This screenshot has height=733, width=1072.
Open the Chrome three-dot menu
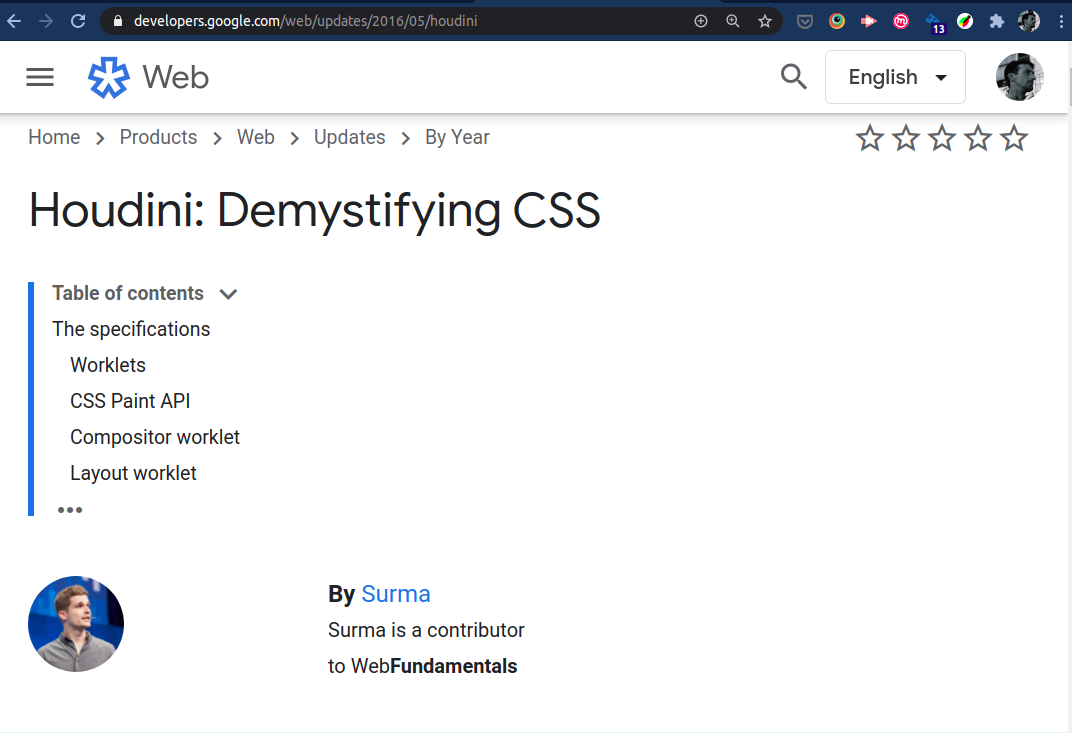pos(1061,21)
